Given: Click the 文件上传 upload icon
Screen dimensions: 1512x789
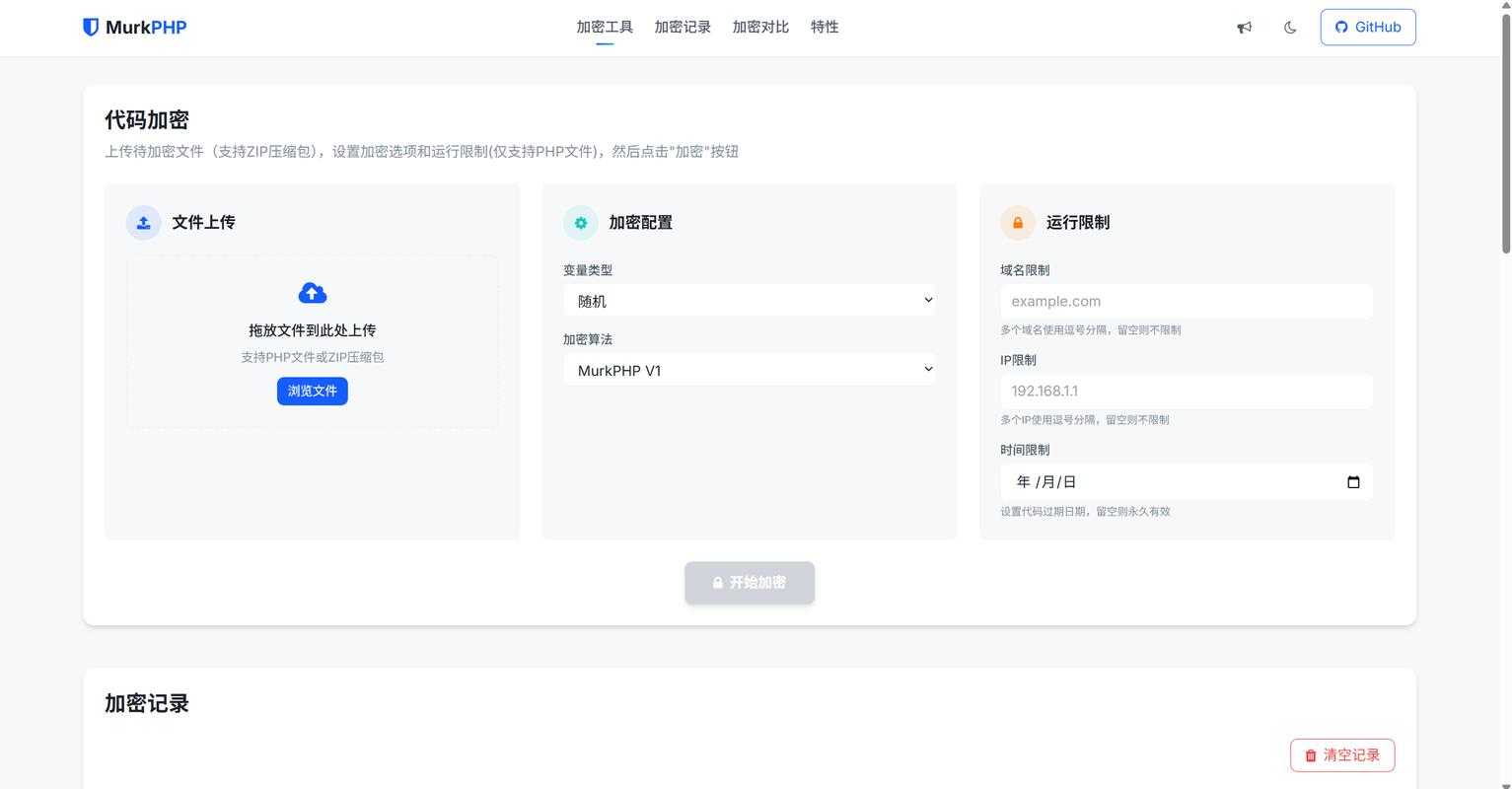Looking at the screenshot, I should pos(143,223).
